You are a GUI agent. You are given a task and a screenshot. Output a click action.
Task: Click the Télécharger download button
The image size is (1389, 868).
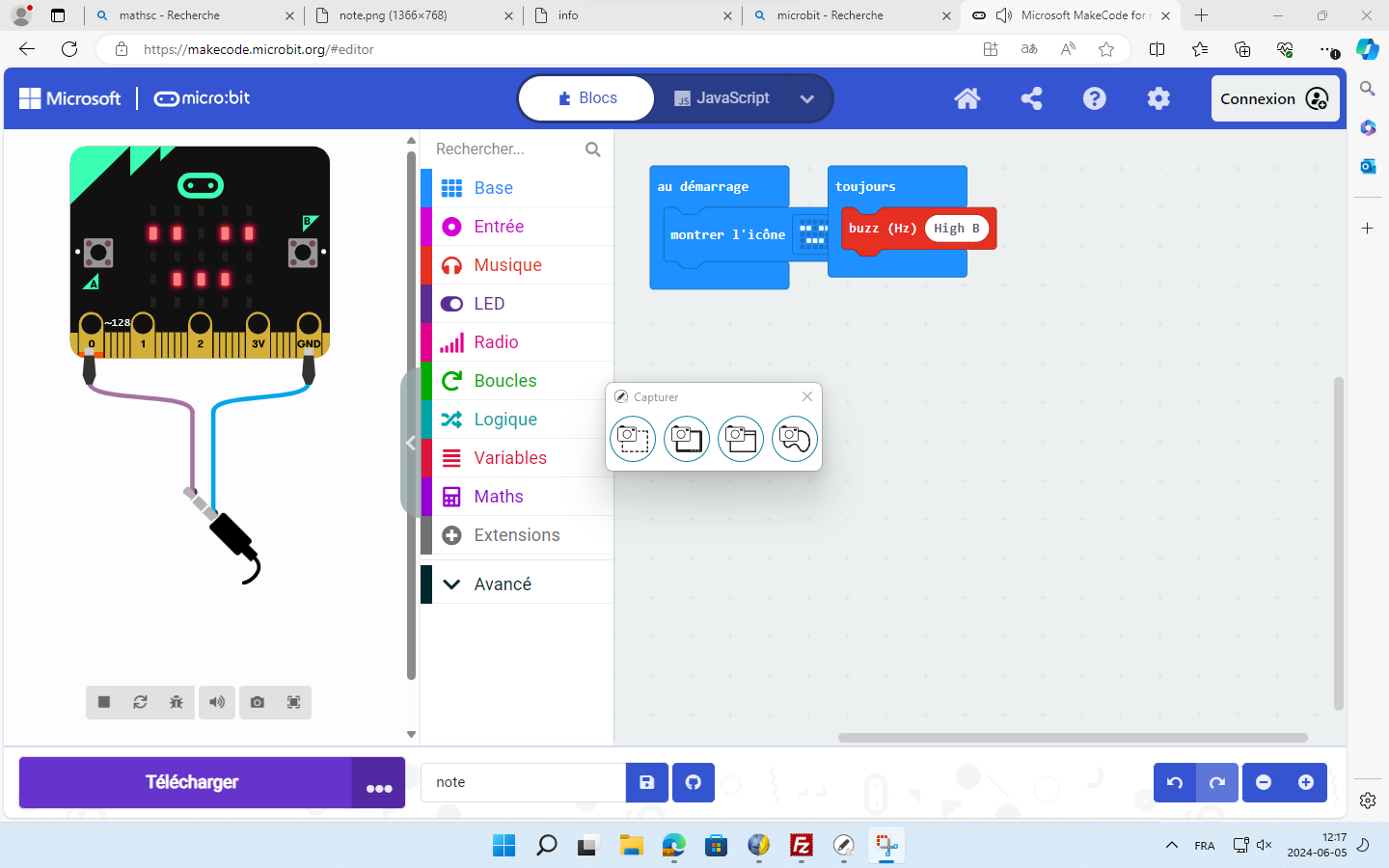[186, 782]
